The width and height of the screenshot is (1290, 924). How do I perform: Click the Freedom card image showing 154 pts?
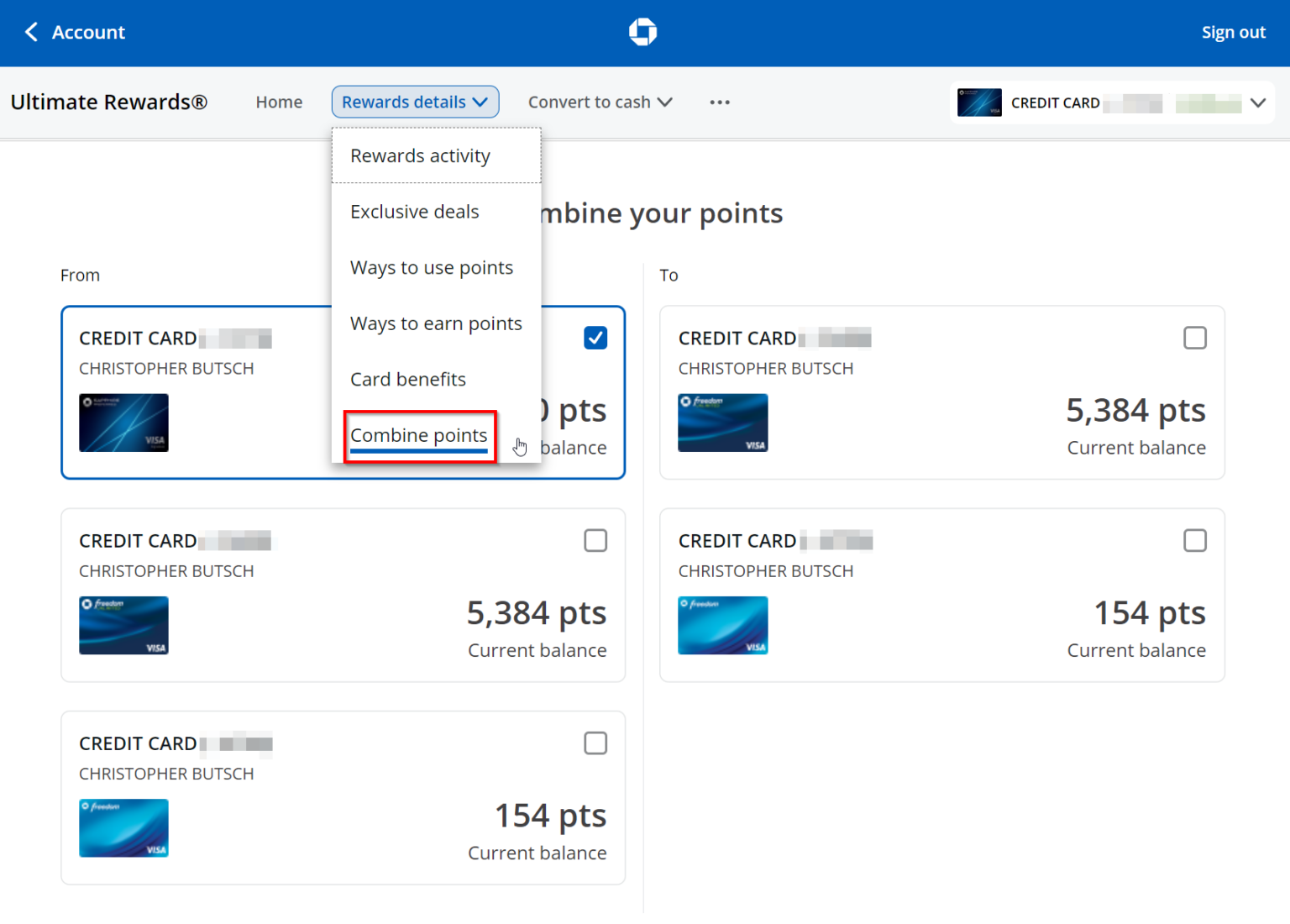point(722,625)
